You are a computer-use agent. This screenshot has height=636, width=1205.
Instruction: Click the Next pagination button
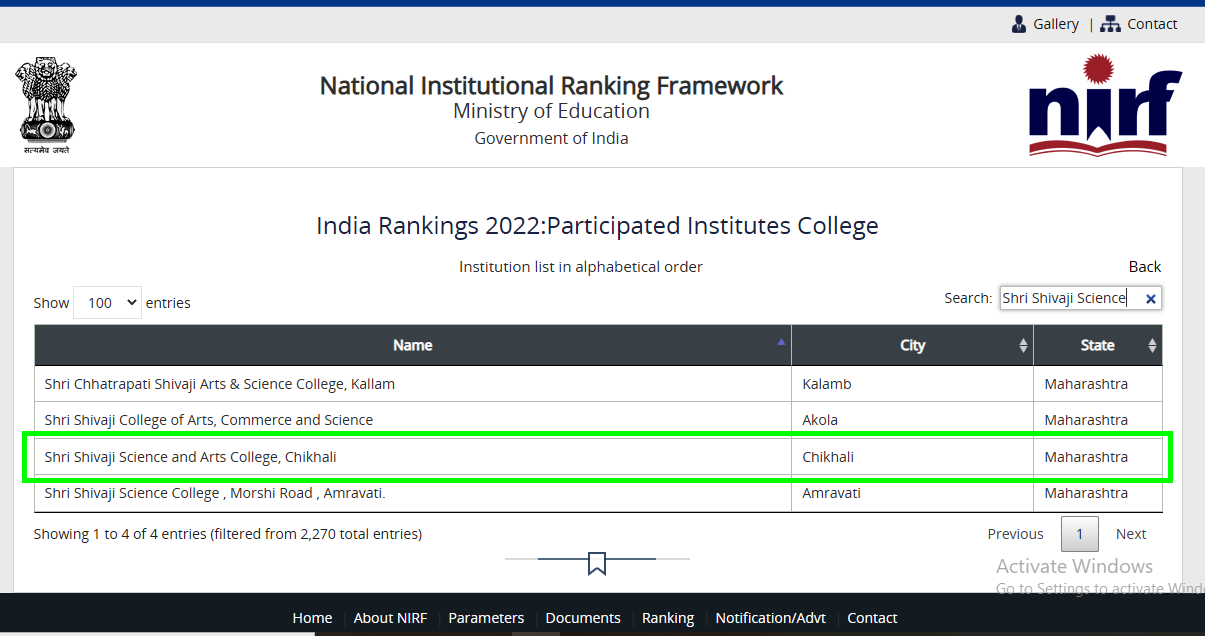point(1131,534)
